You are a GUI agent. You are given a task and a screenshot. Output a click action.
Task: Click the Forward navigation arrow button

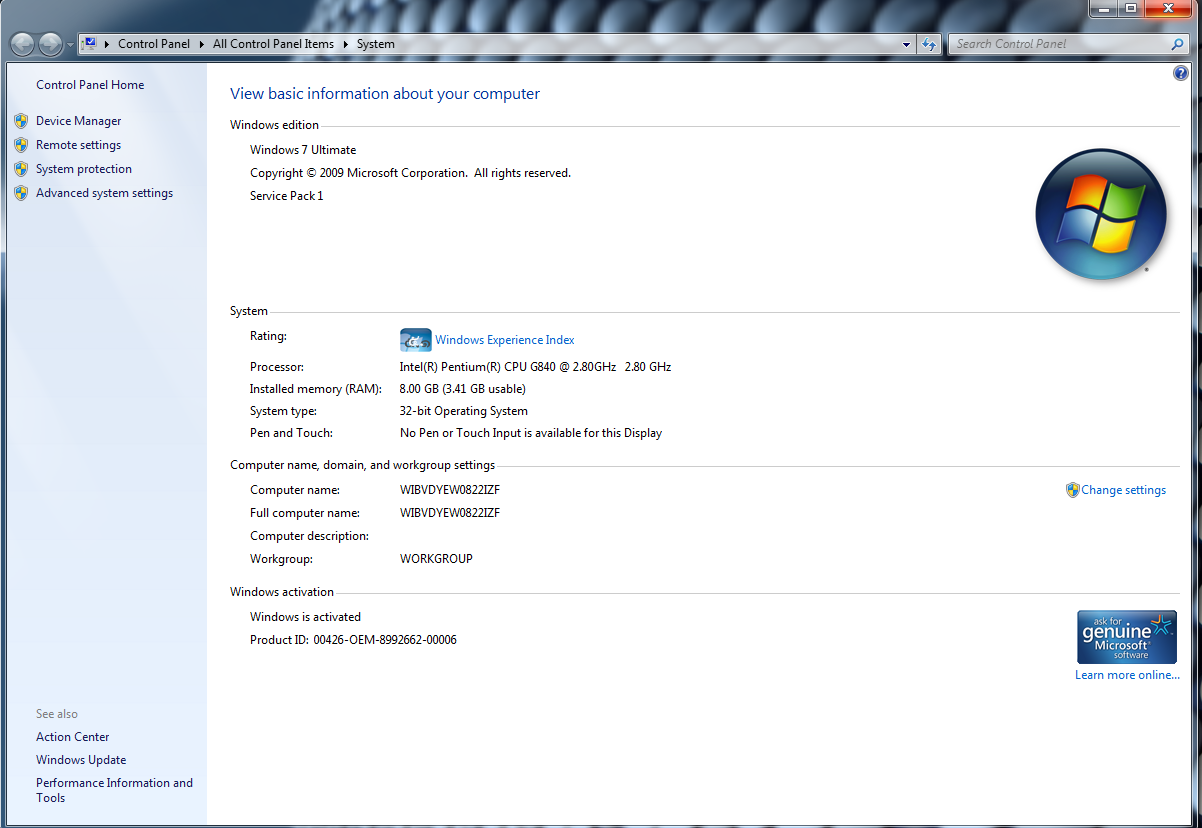coord(50,44)
